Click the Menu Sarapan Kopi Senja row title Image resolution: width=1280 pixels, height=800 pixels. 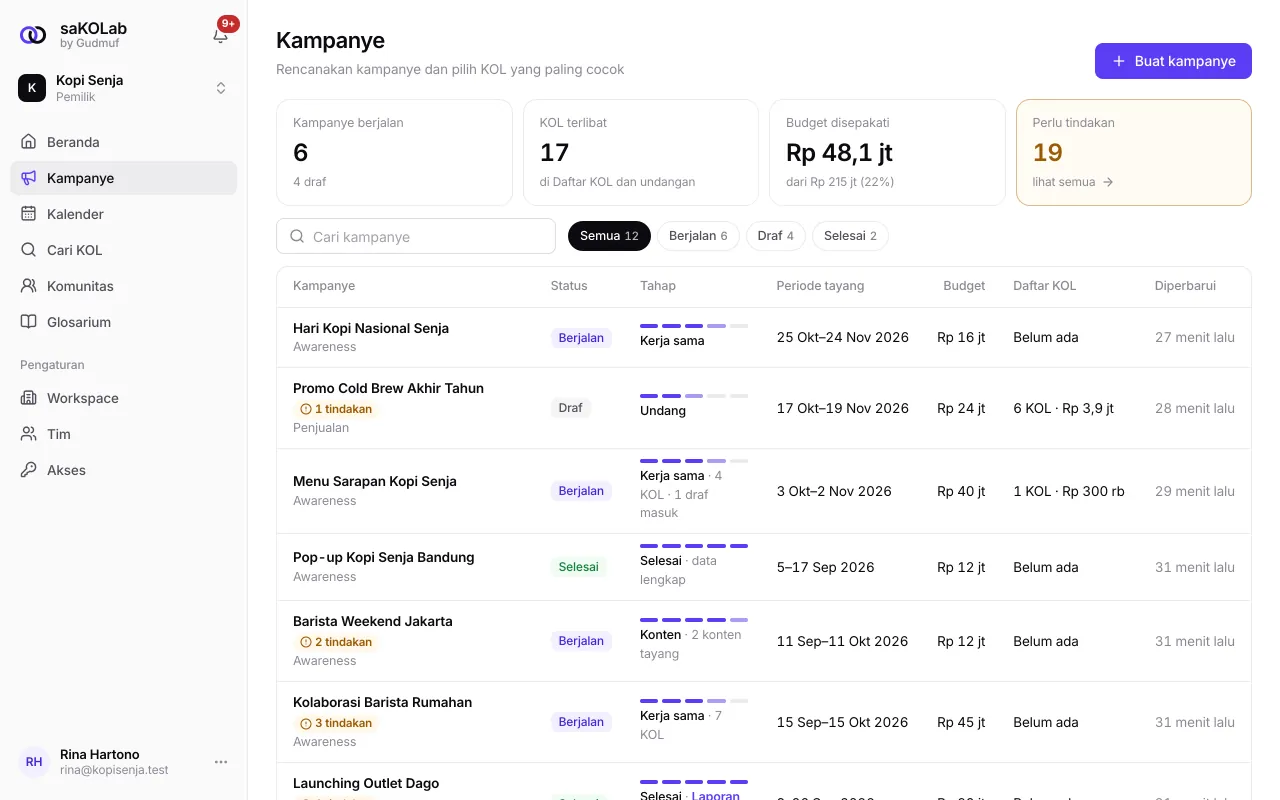click(x=375, y=481)
